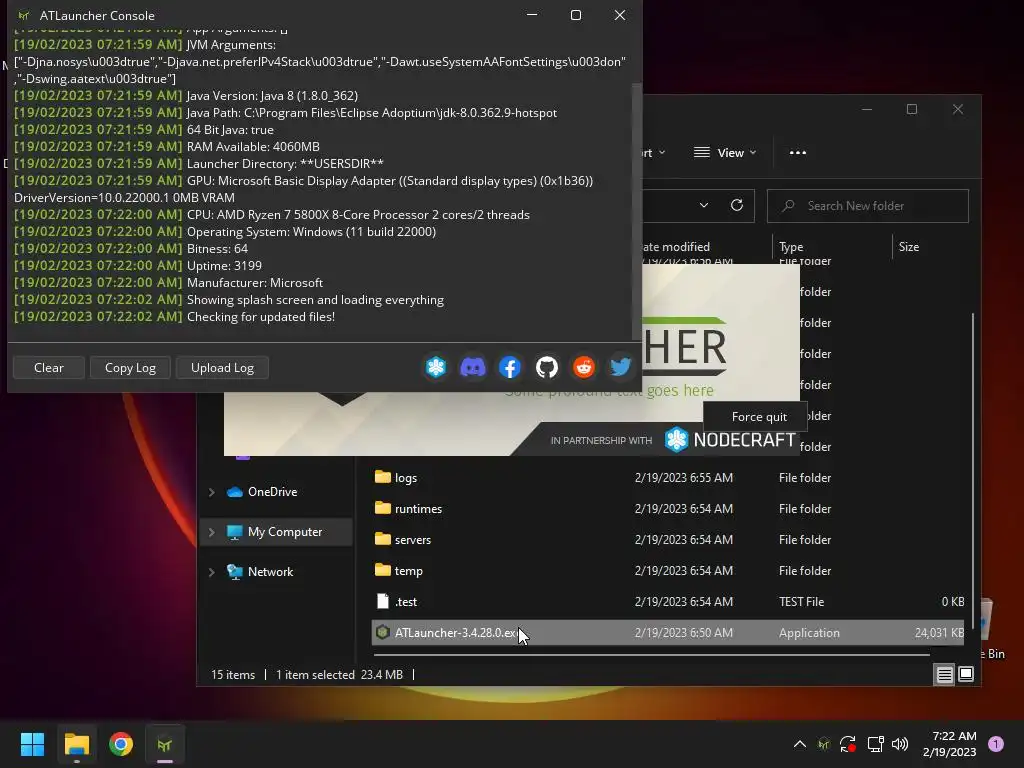Screen dimensions: 1024x768
Task: Open the volume speaker tray icon
Action: coord(900,744)
